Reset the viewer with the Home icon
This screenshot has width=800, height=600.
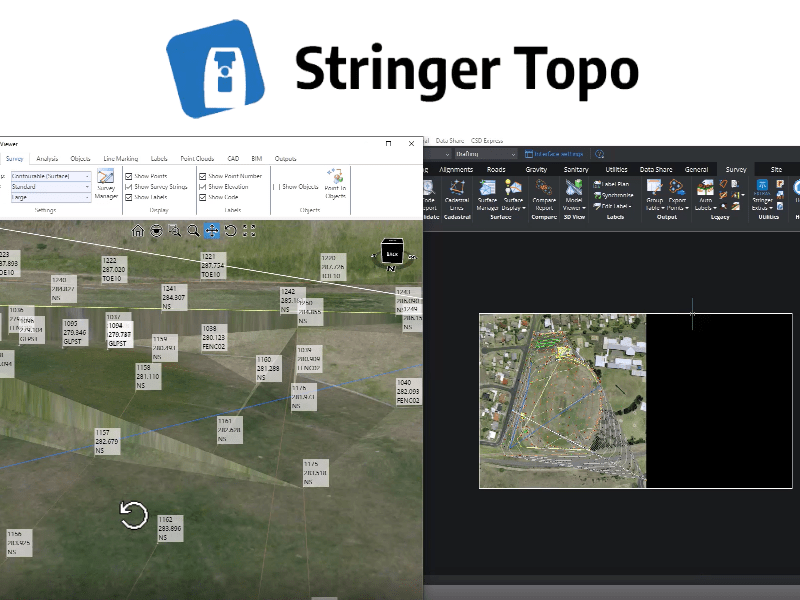(138, 231)
